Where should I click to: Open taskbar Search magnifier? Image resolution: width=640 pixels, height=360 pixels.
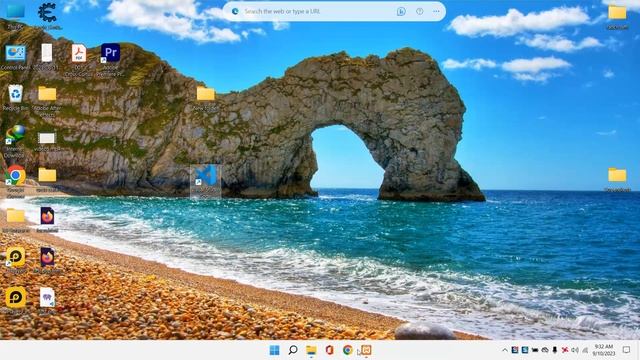(293, 350)
